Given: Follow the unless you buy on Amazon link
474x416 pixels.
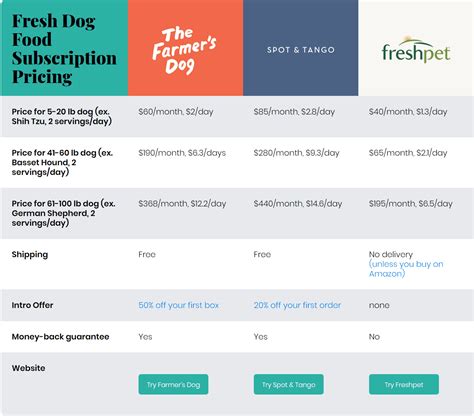Looking at the screenshot, I should tap(406, 269).
